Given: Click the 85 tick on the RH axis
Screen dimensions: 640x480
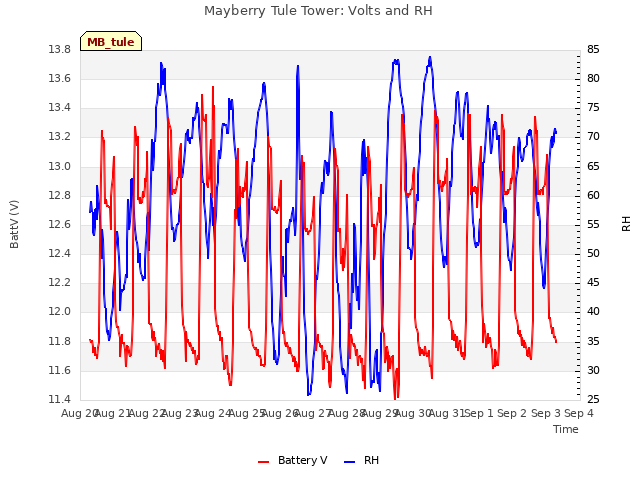Looking at the screenshot, I should point(593,50).
